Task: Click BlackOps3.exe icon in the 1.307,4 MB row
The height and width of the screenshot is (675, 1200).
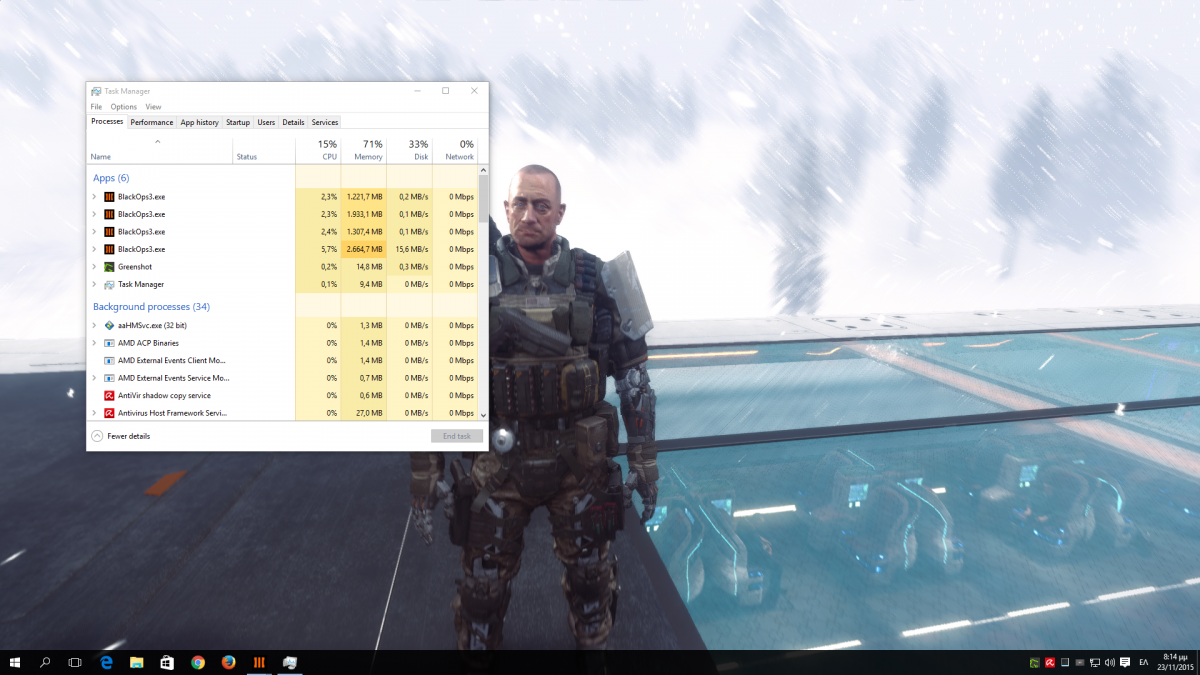Action: (109, 232)
